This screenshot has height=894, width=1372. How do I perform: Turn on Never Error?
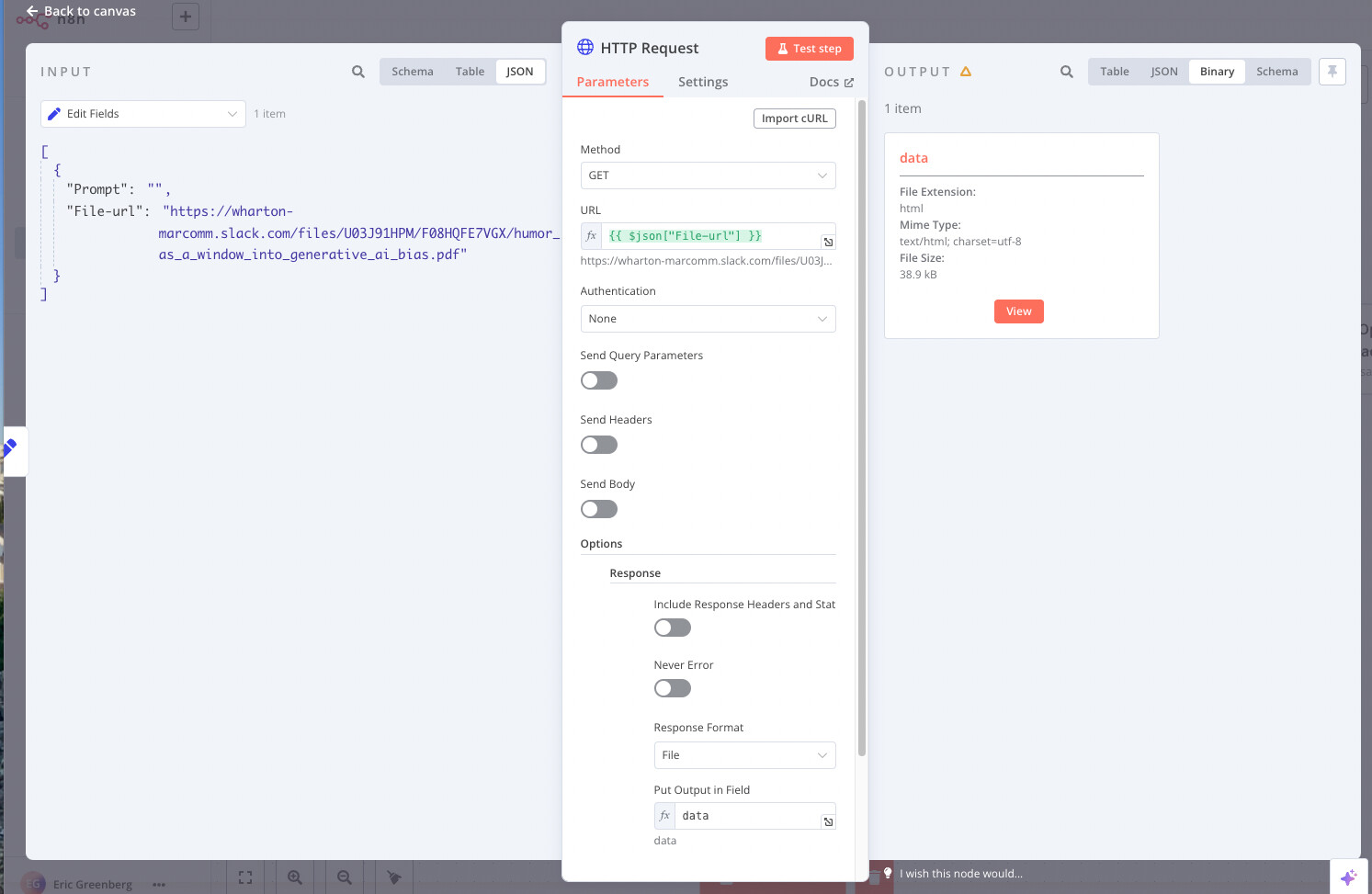pyautogui.click(x=672, y=687)
